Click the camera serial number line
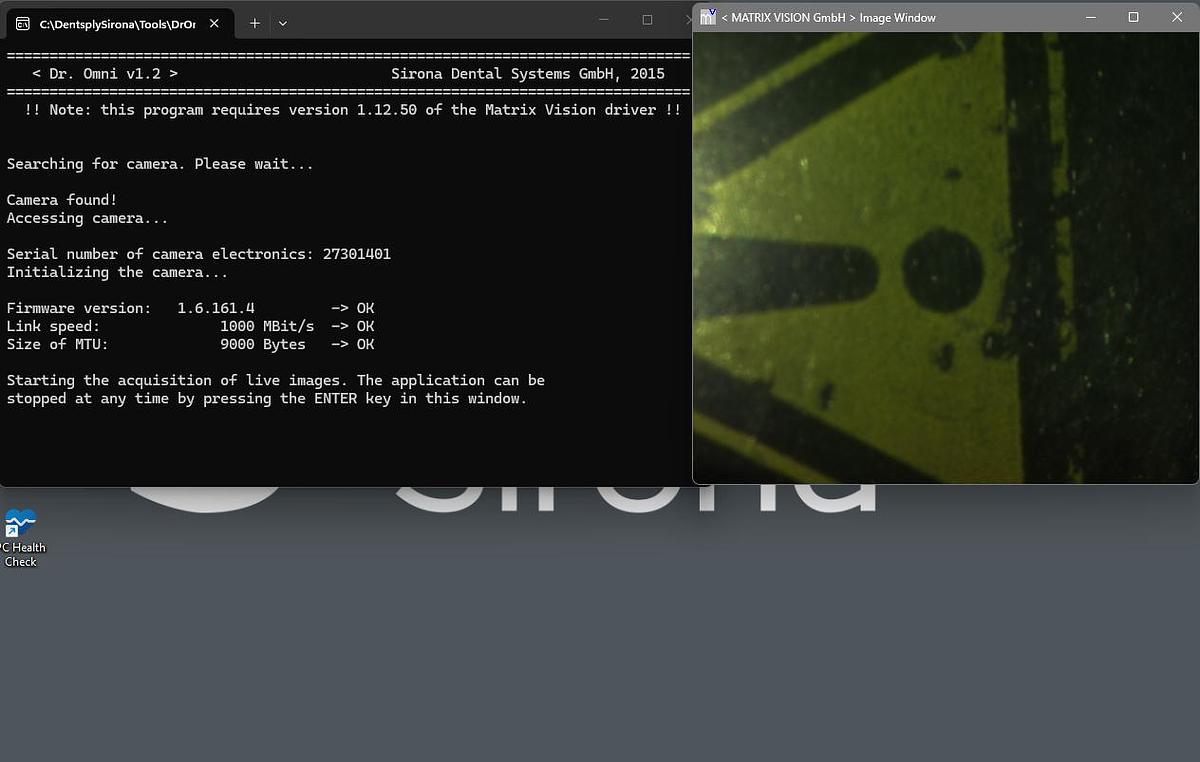 [198, 254]
